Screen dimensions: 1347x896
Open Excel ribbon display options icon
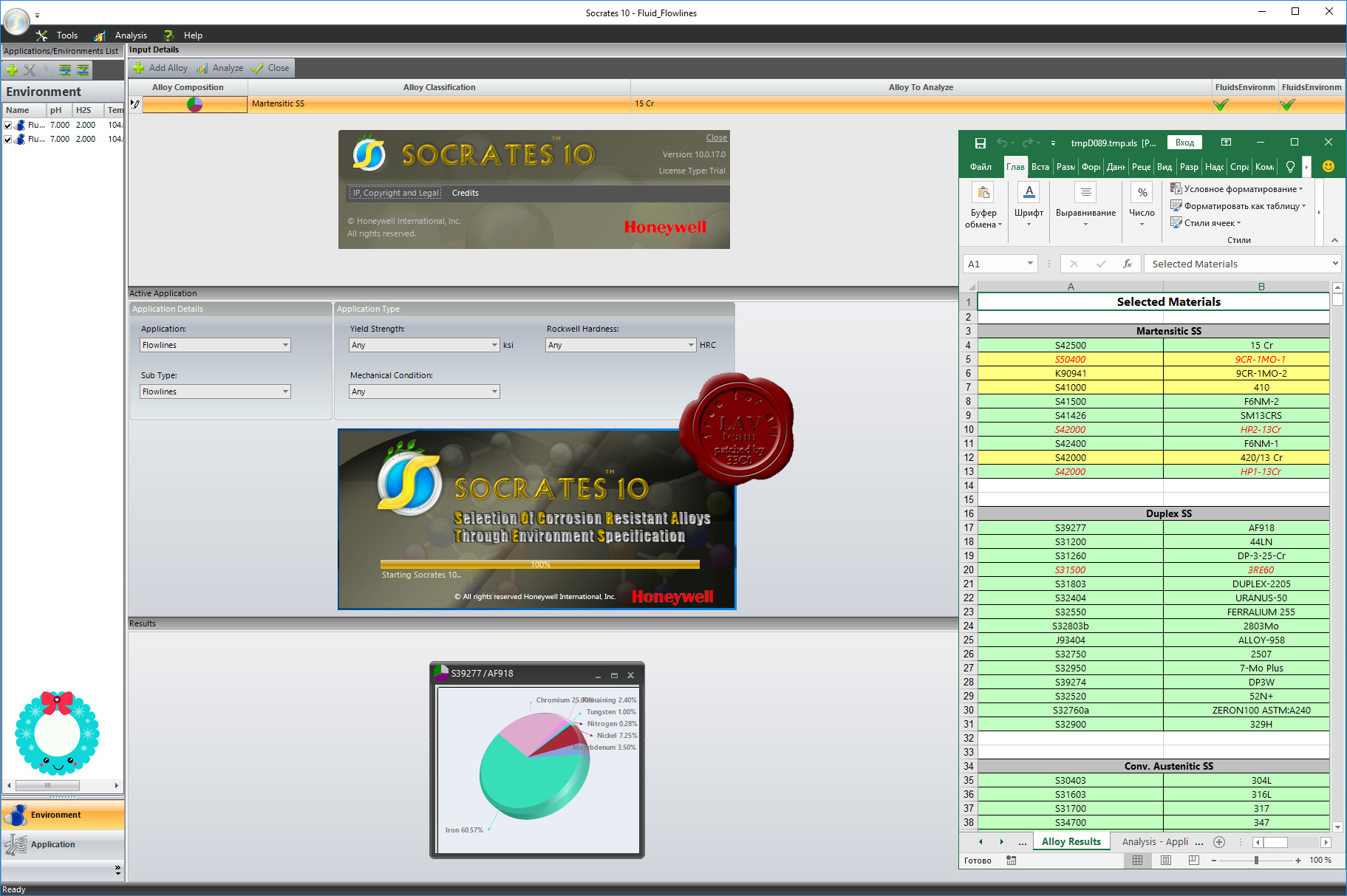1226,143
